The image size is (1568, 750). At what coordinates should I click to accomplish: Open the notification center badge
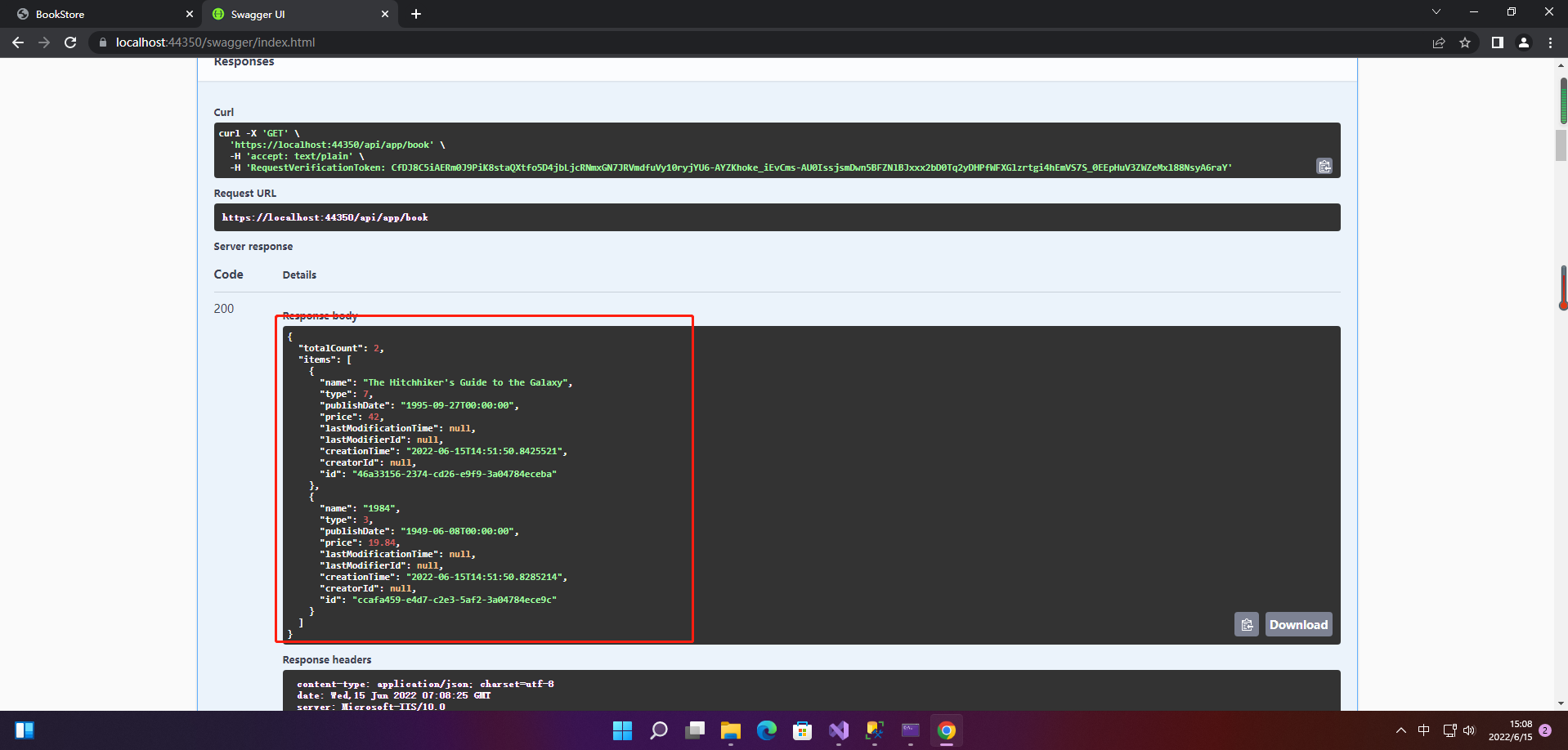[x=1545, y=730]
